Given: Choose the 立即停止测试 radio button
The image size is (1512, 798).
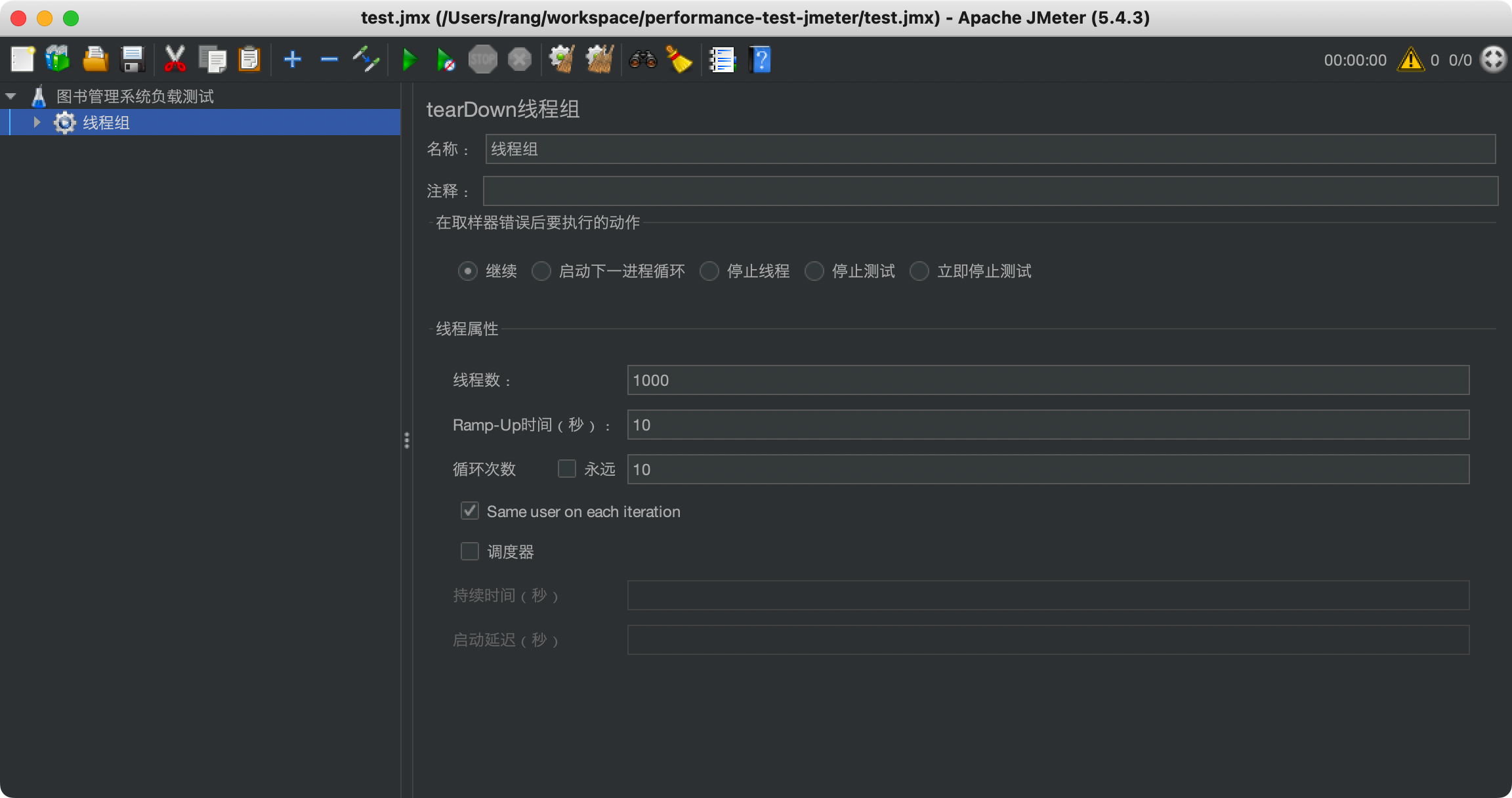Looking at the screenshot, I should [x=919, y=271].
